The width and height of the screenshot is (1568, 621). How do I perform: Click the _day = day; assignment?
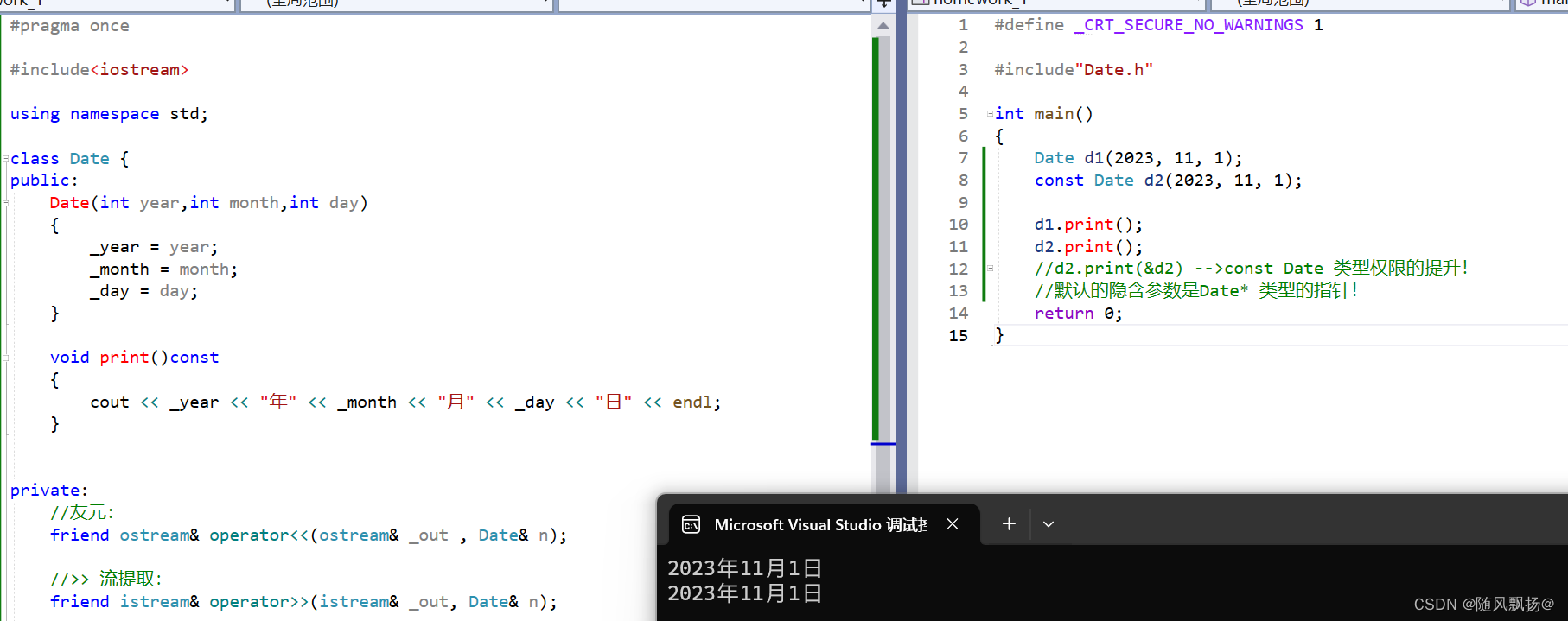(143, 291)
